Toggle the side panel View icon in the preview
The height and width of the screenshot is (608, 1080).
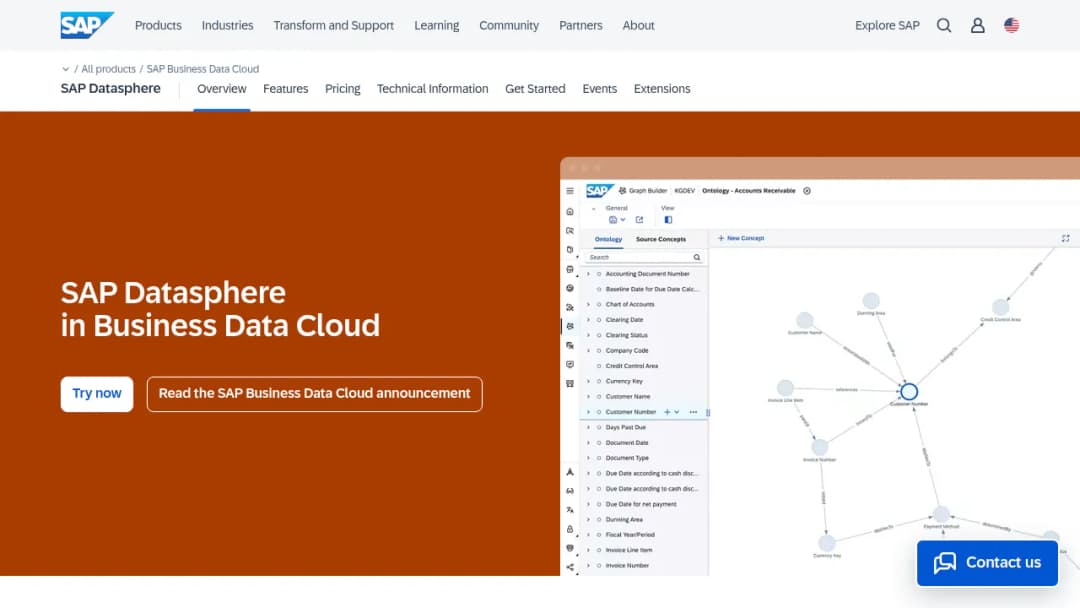(668, 220)
